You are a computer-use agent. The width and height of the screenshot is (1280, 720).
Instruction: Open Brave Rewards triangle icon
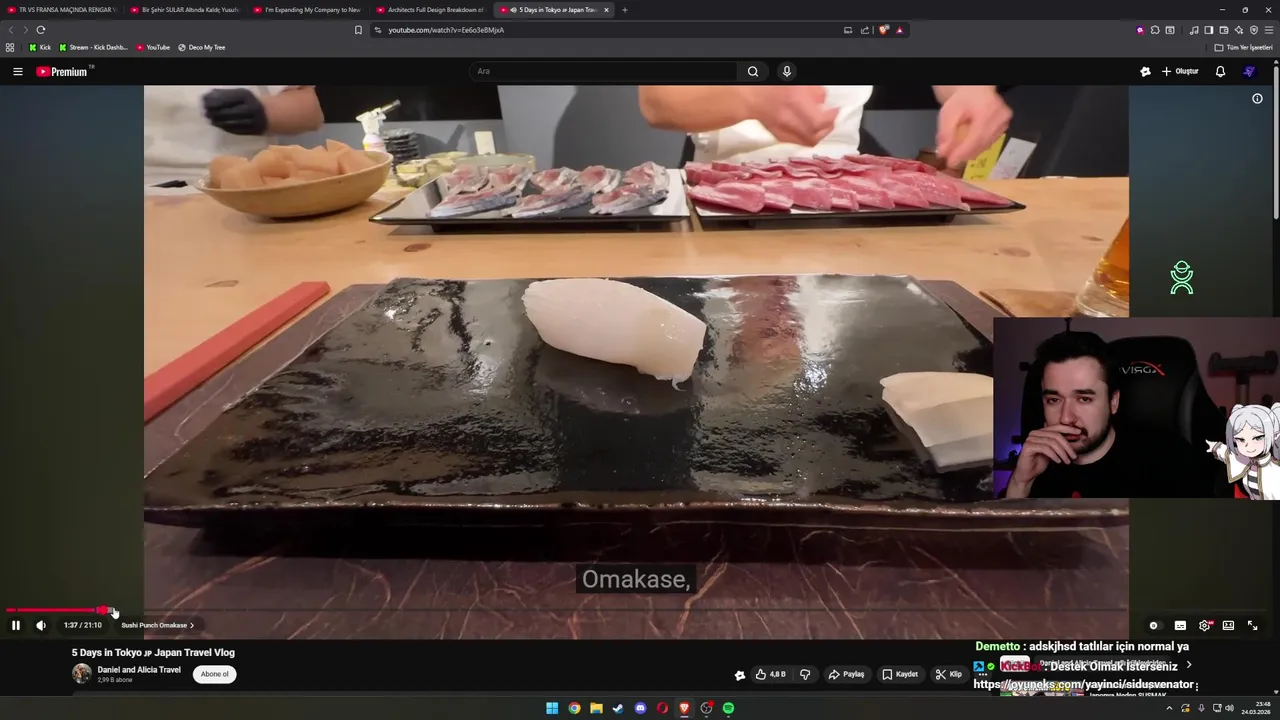[899, 30]
